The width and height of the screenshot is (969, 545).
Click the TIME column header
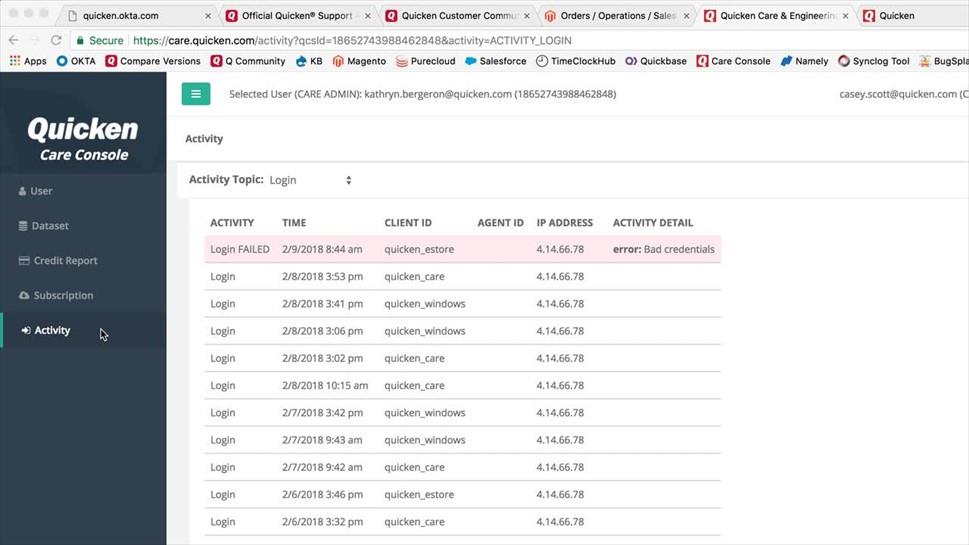pyautogui.click(x=294, y=223)
